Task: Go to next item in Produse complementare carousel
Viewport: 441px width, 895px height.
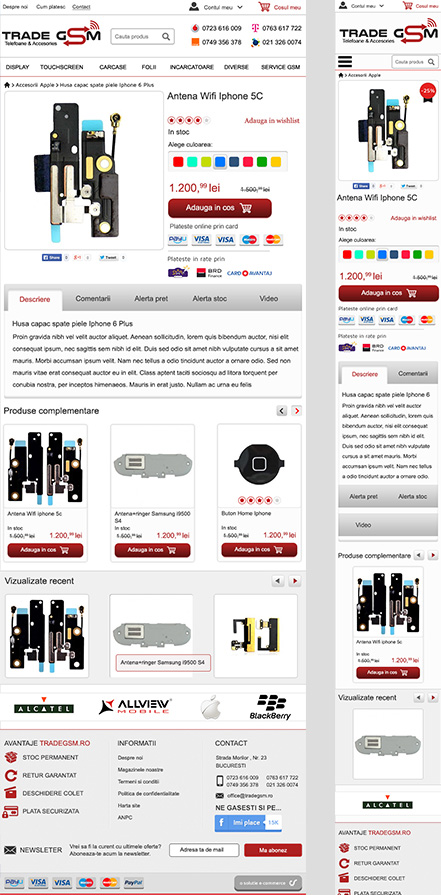Action: point(297,410)
